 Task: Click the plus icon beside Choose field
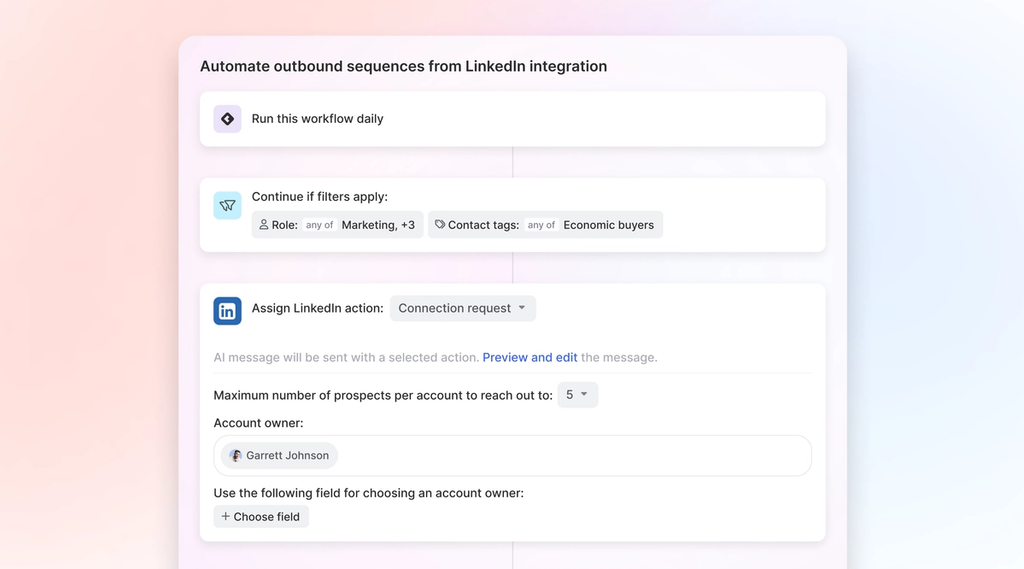pyautogui.click(x=225, y=516)
